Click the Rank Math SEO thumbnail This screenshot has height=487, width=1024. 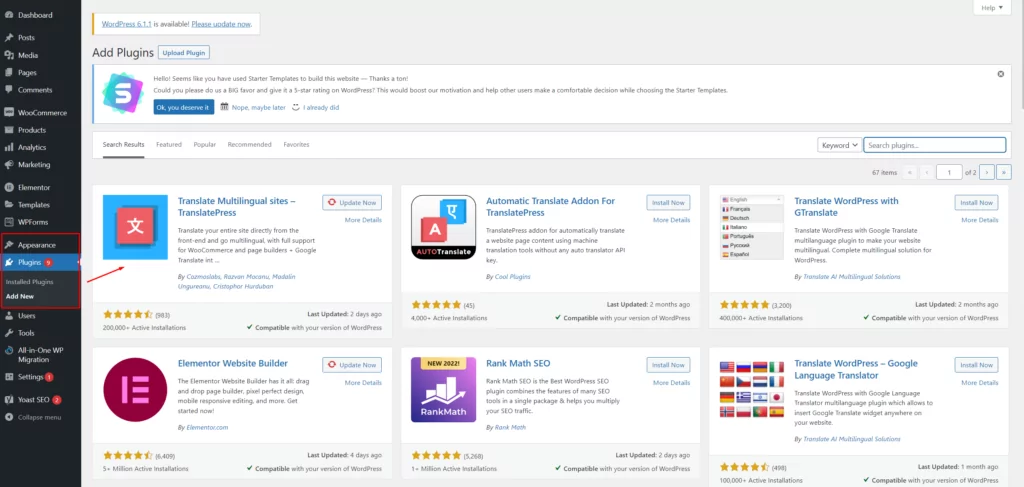pyautogui.click(x=443, y=390)
